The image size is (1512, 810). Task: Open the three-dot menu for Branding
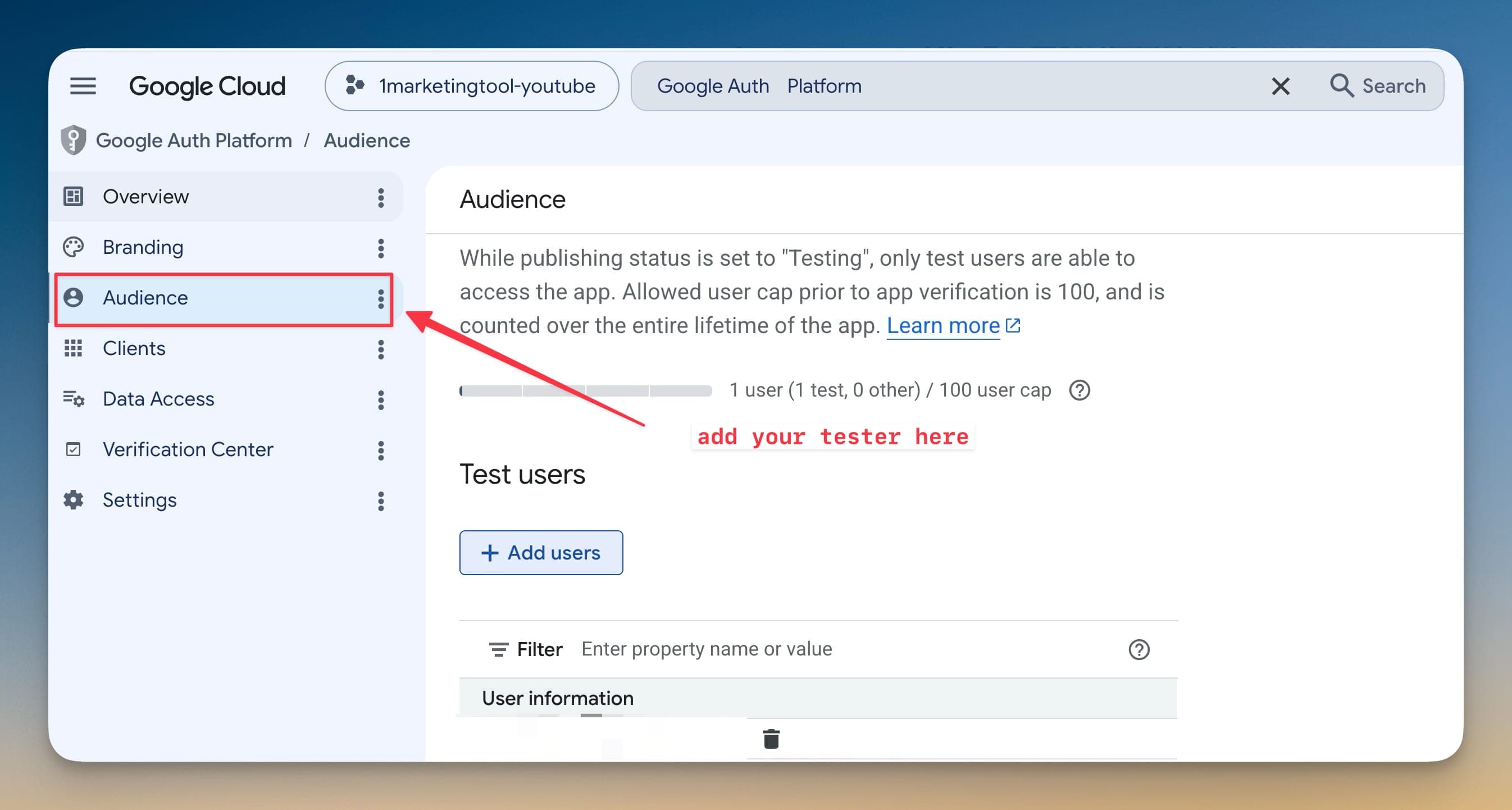point(381,248)
